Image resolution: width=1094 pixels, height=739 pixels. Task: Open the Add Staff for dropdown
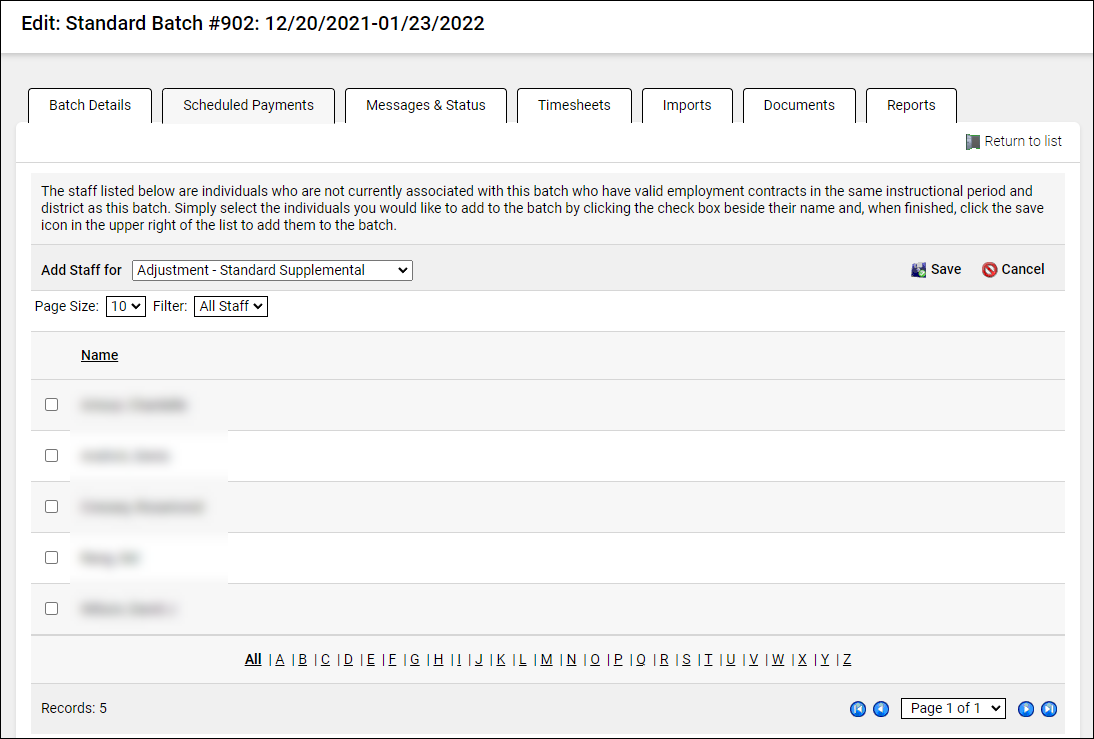point(271,270)
